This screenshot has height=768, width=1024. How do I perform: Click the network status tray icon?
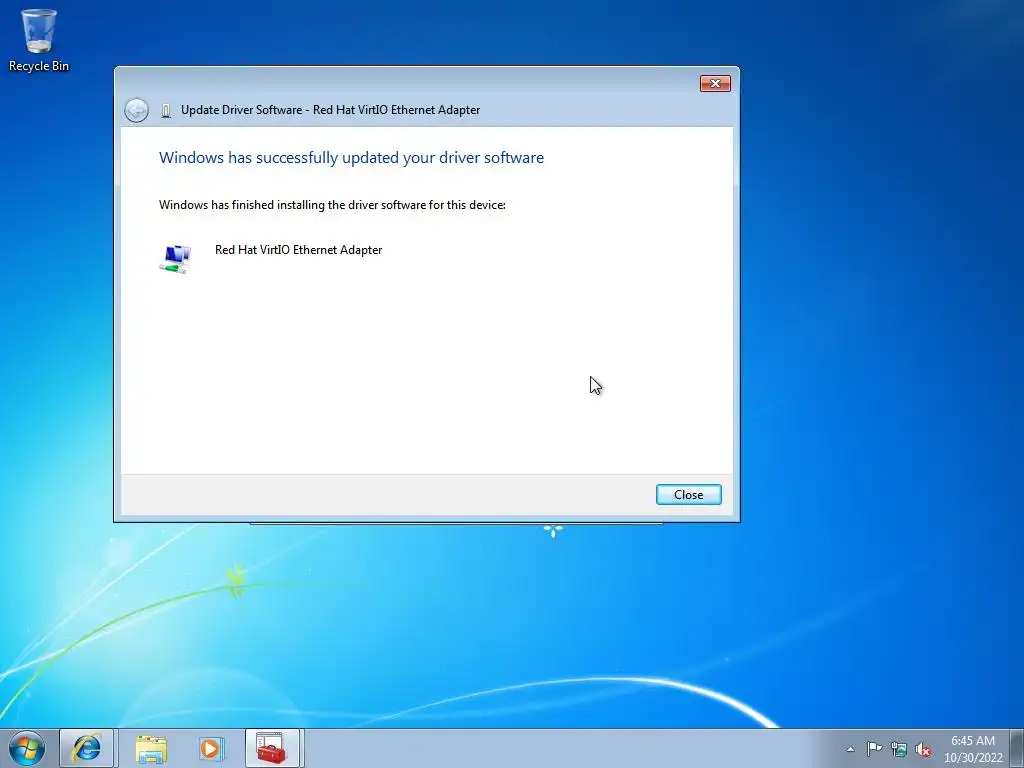click(x=899, y=749)
